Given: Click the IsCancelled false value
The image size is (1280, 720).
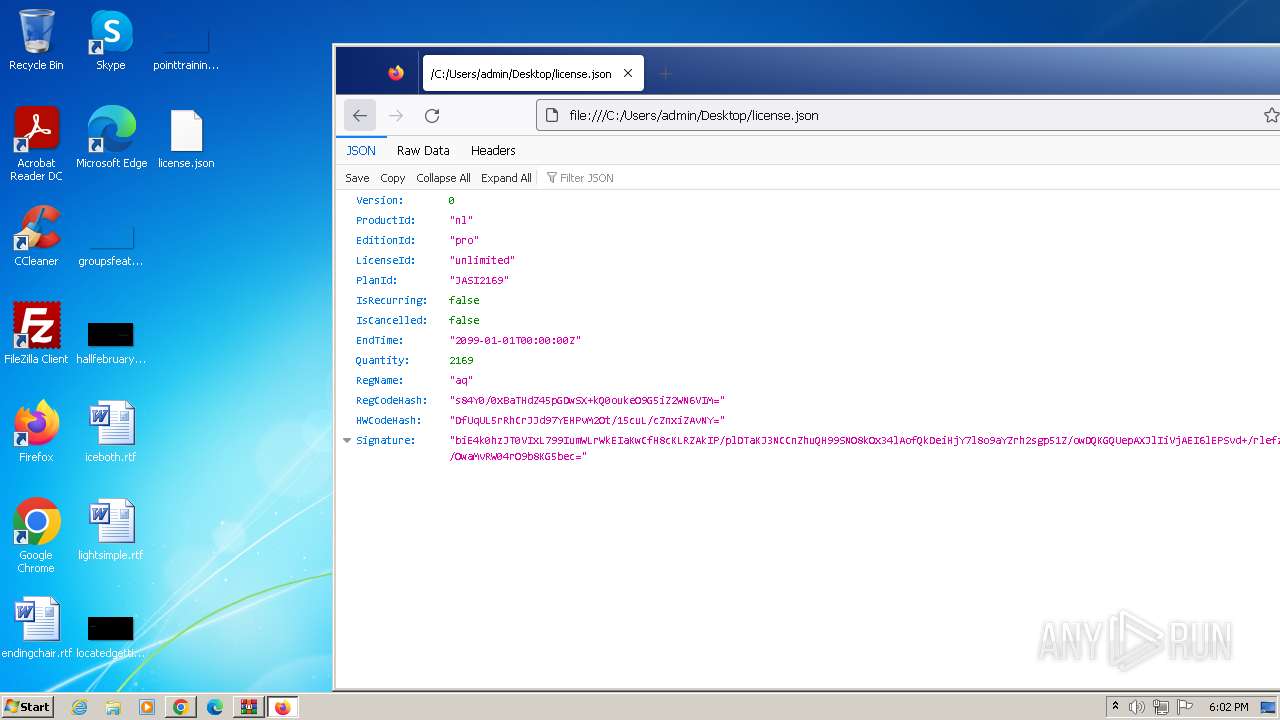Looking at the screenshot, I should [464, 320].
